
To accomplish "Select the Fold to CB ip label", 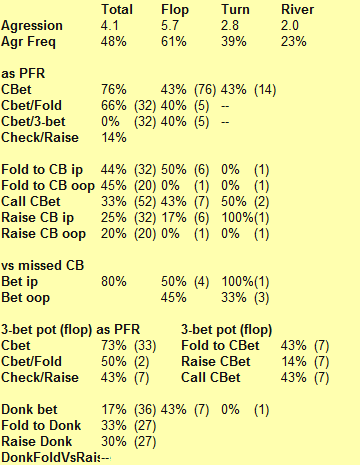I will pyautogui.click(x=42, y=170).
